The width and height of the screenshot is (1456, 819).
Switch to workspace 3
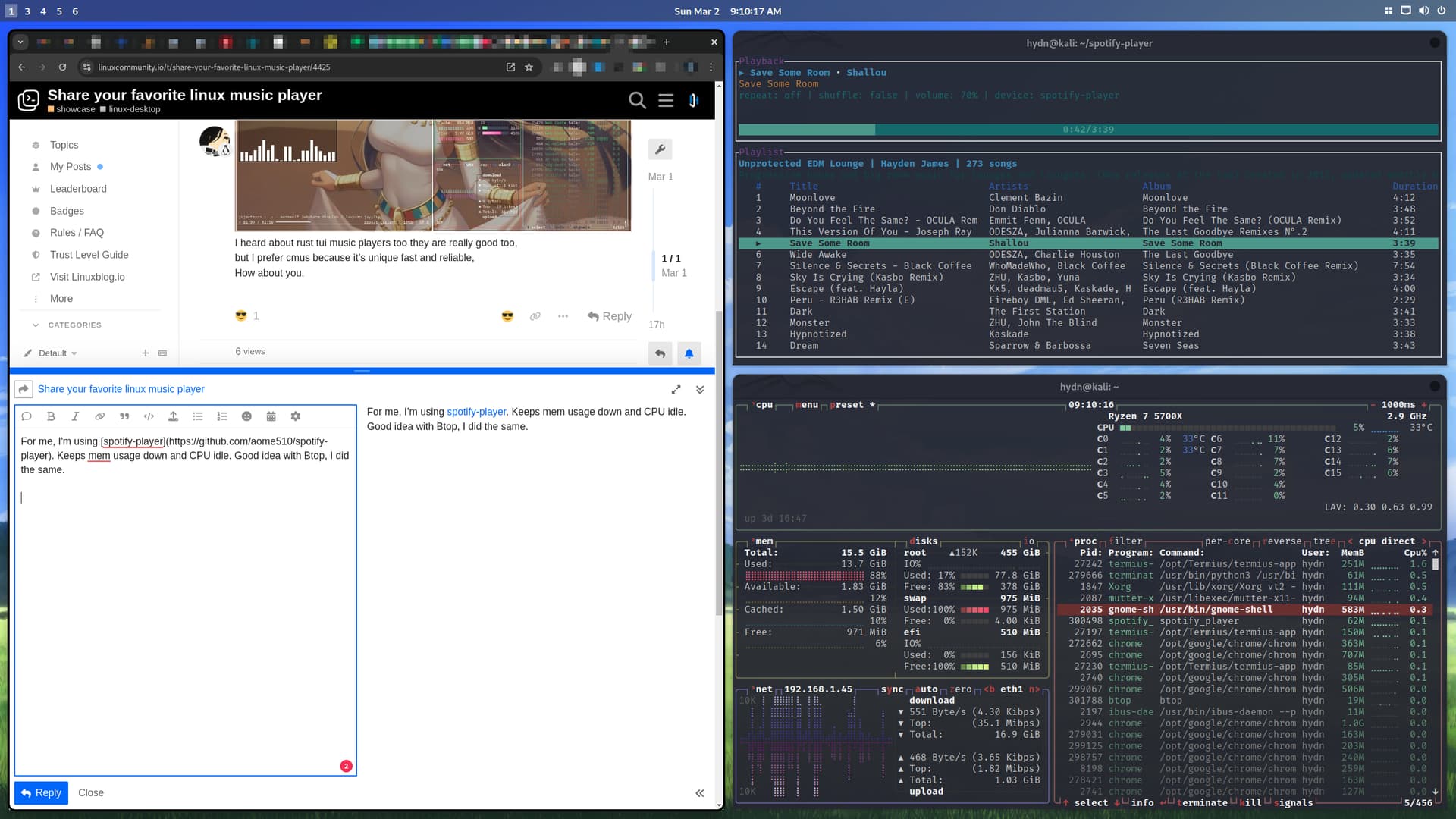tap(27, 11)
